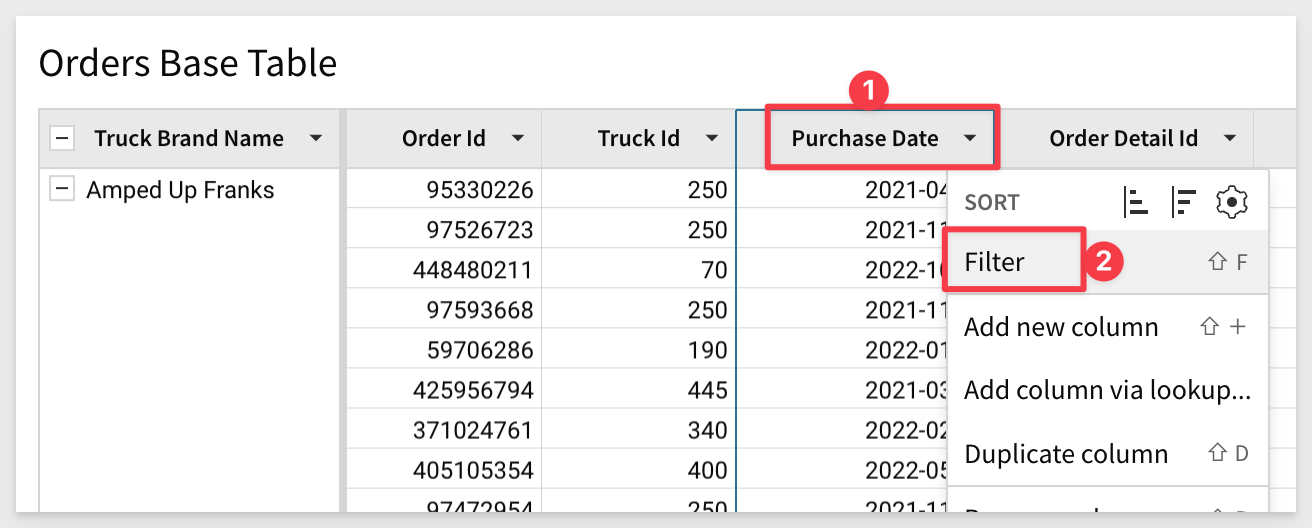Choose Add column via lookup option
This screenshot has width=1312, height=528.
tap(1107, 390)
